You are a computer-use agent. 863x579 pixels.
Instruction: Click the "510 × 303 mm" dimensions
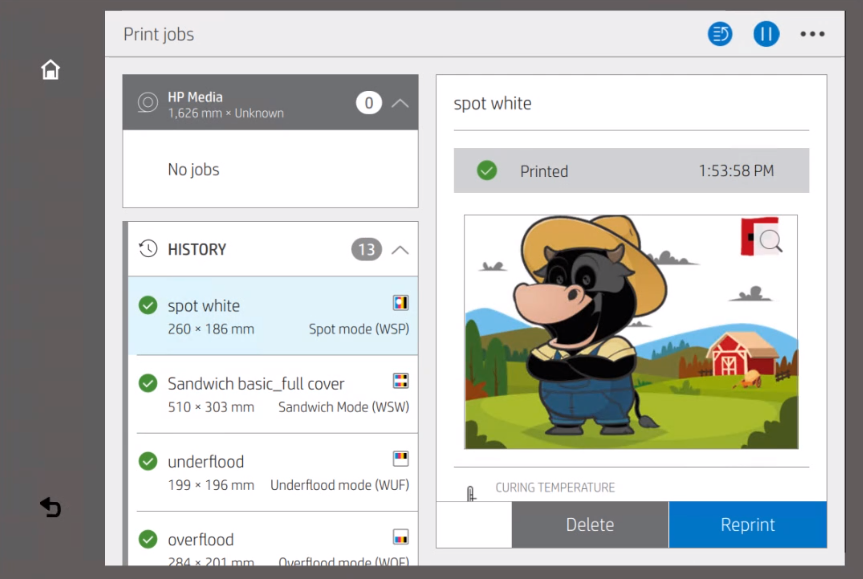(211, 407)
